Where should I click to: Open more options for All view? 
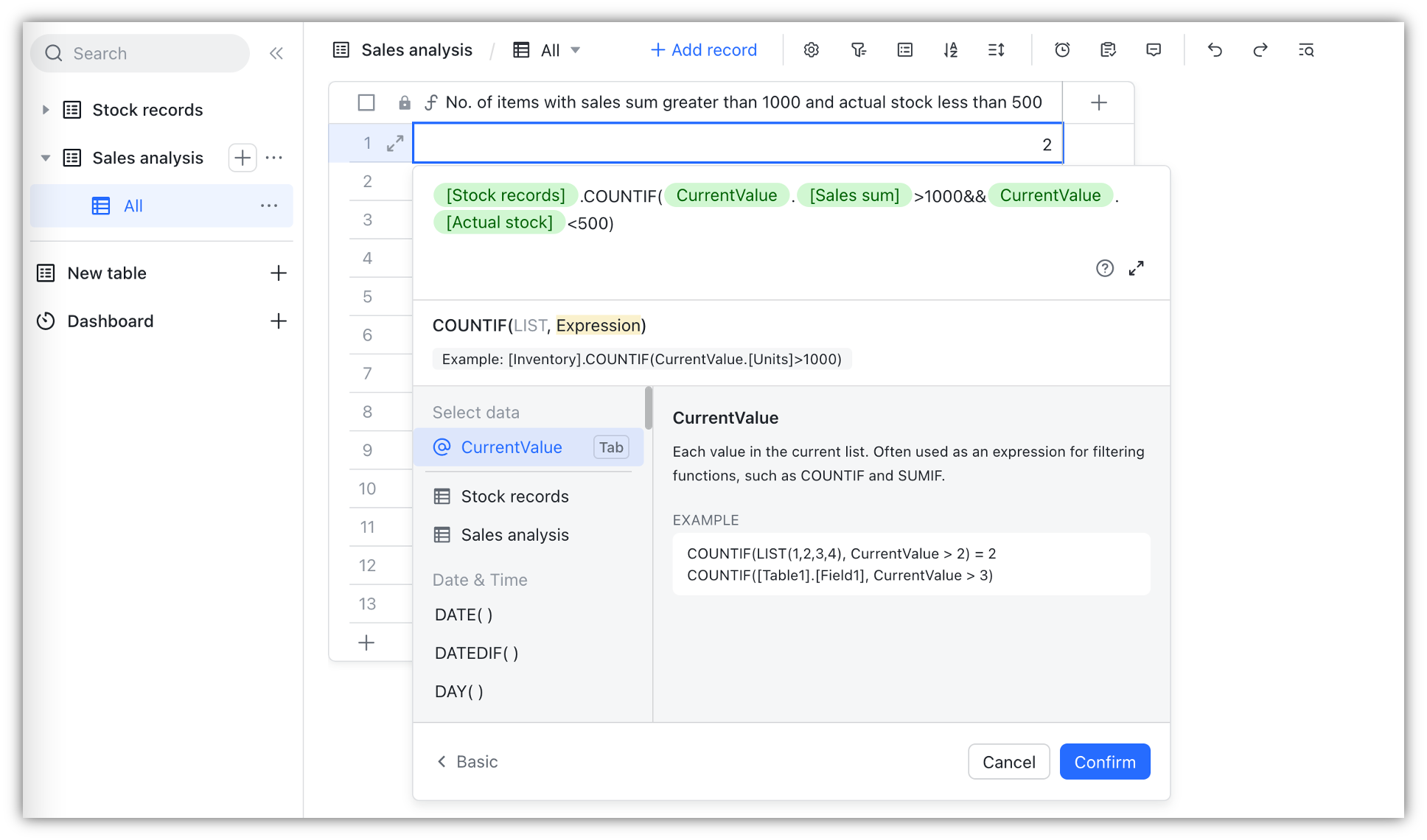[x=269, y=206]
